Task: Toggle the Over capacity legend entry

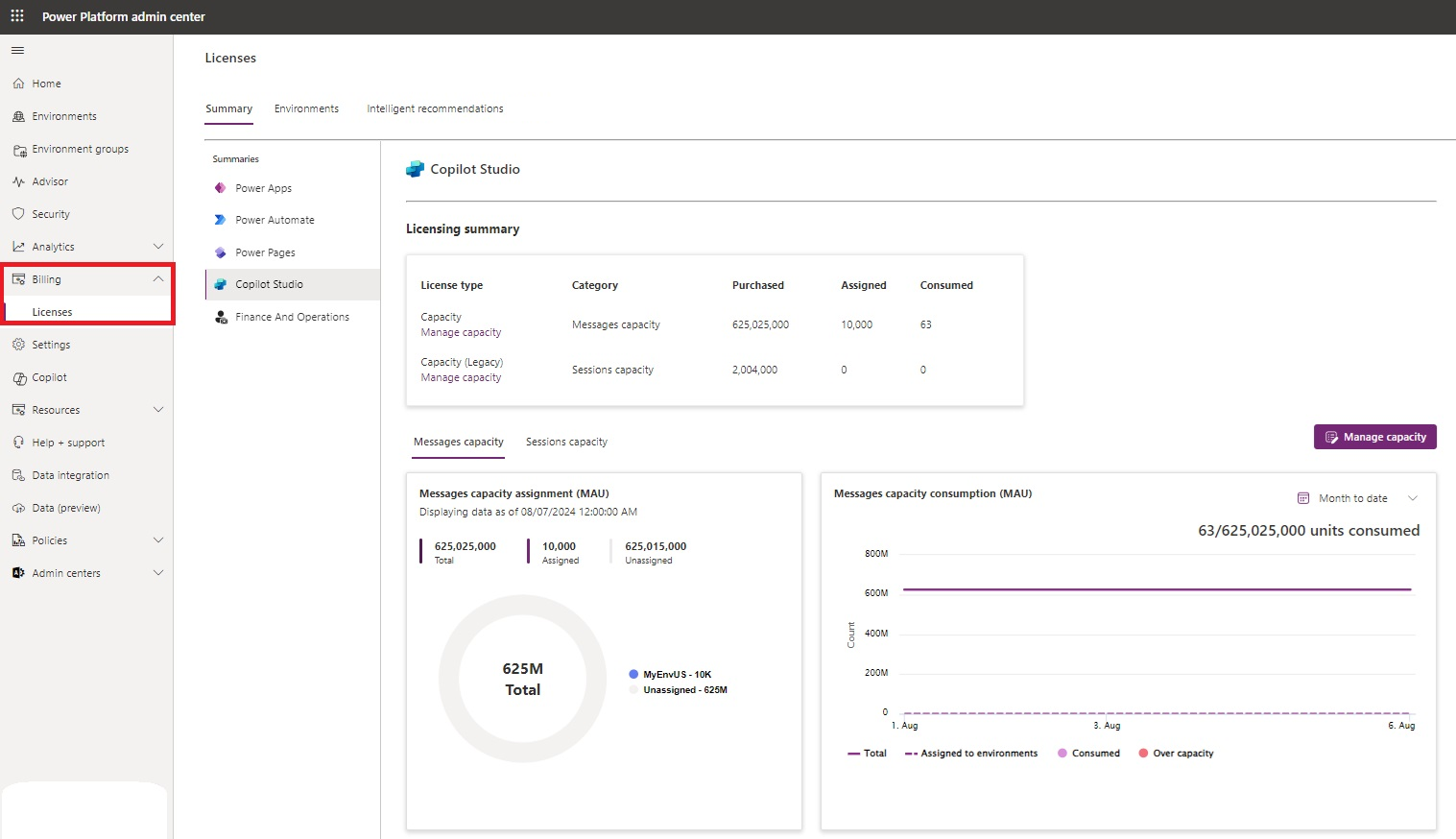Action: pyautogui.click(x=1176, y=754)
